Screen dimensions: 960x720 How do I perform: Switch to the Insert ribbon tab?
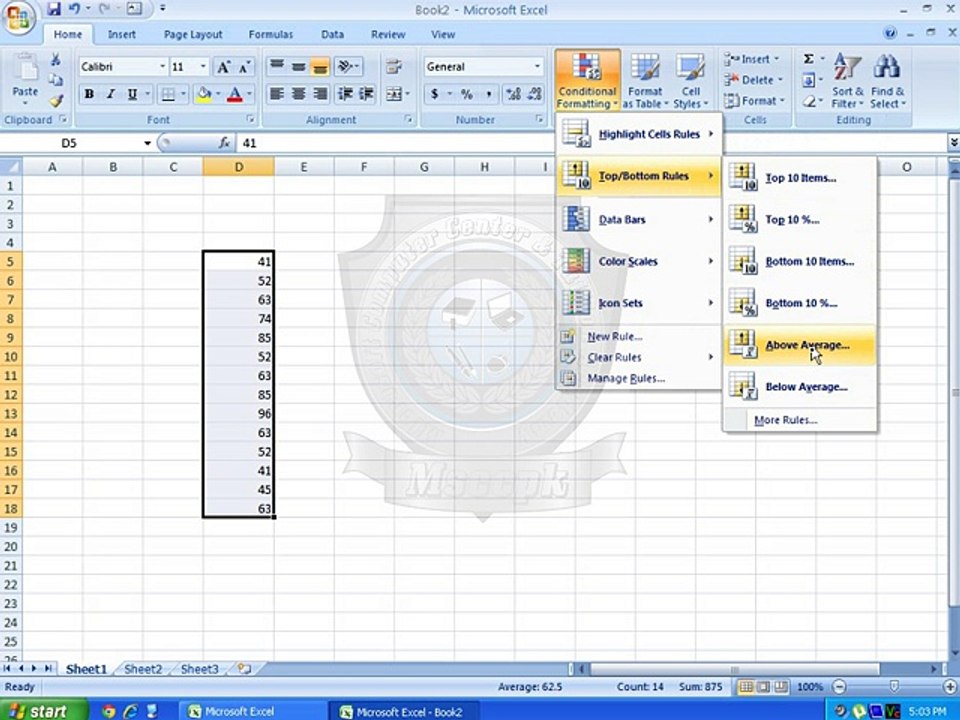pyautogui.click(x=122, y=34)
